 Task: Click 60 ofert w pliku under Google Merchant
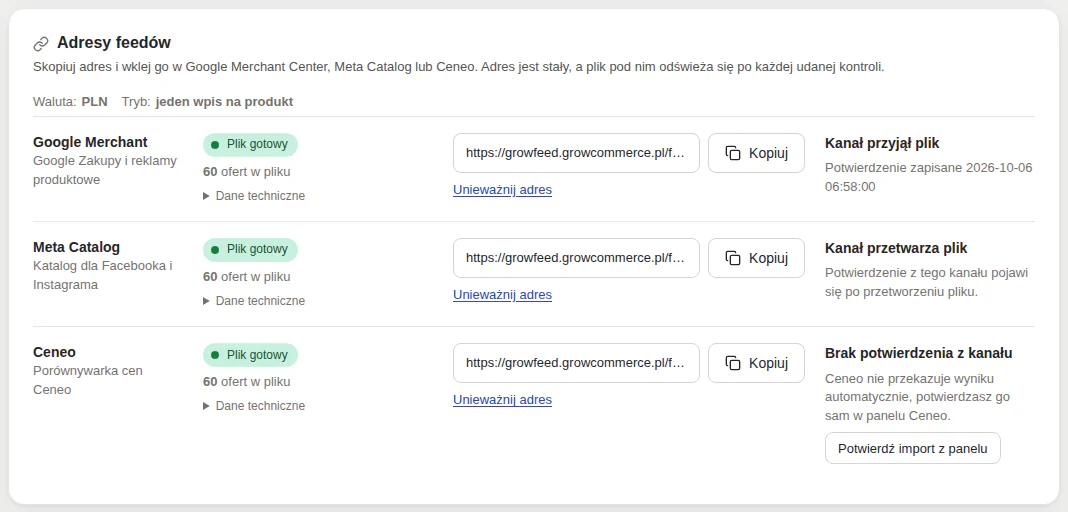pos(247,172)
